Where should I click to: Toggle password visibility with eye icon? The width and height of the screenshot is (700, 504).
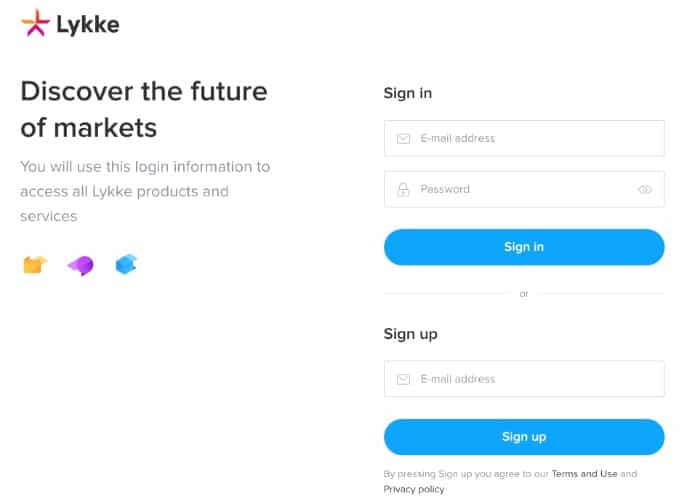[645, 190]
